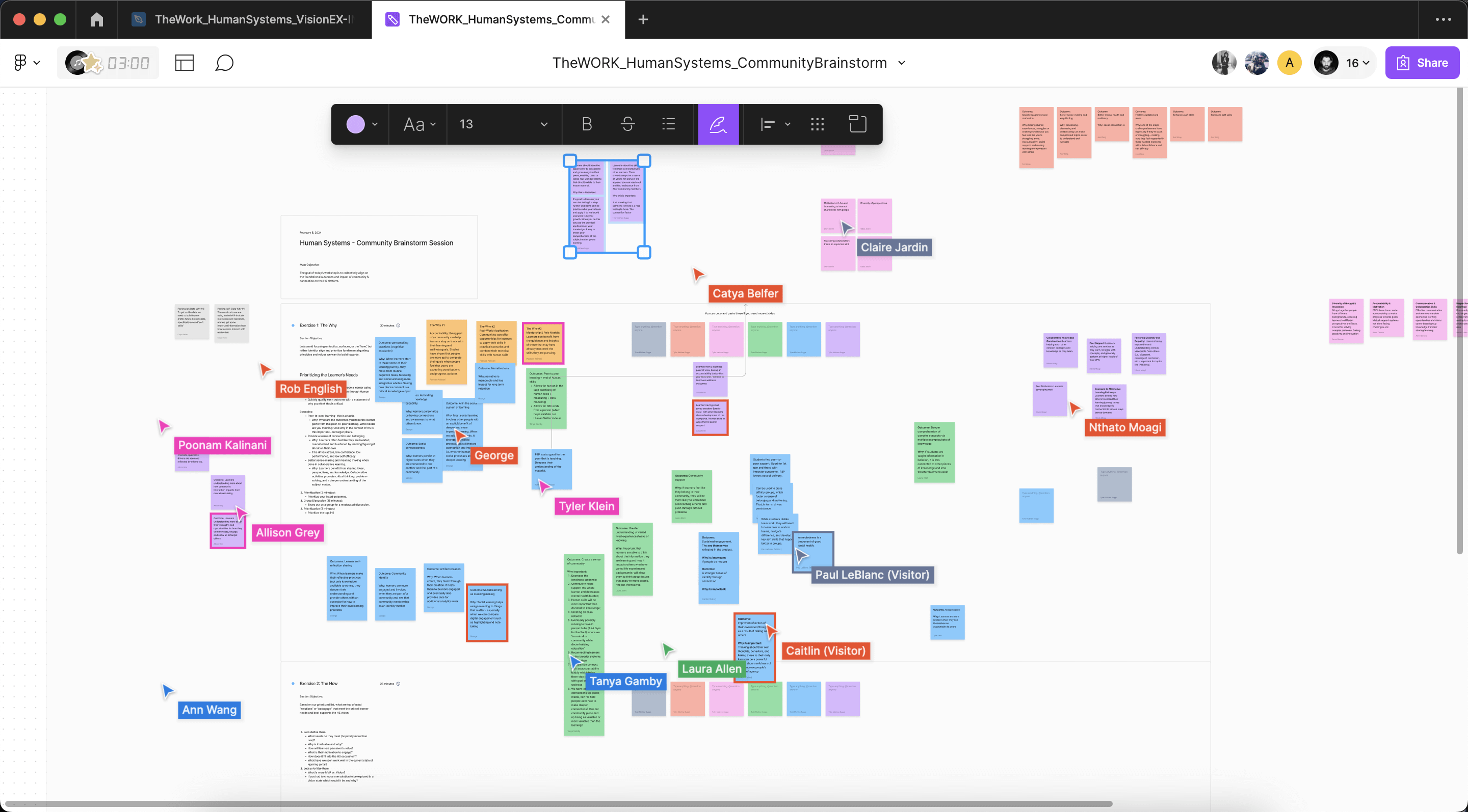Switch to the TheWork_HumanSystems_VisionEX tab
The image size is (1468, 812).
click(x=245, y=19)
